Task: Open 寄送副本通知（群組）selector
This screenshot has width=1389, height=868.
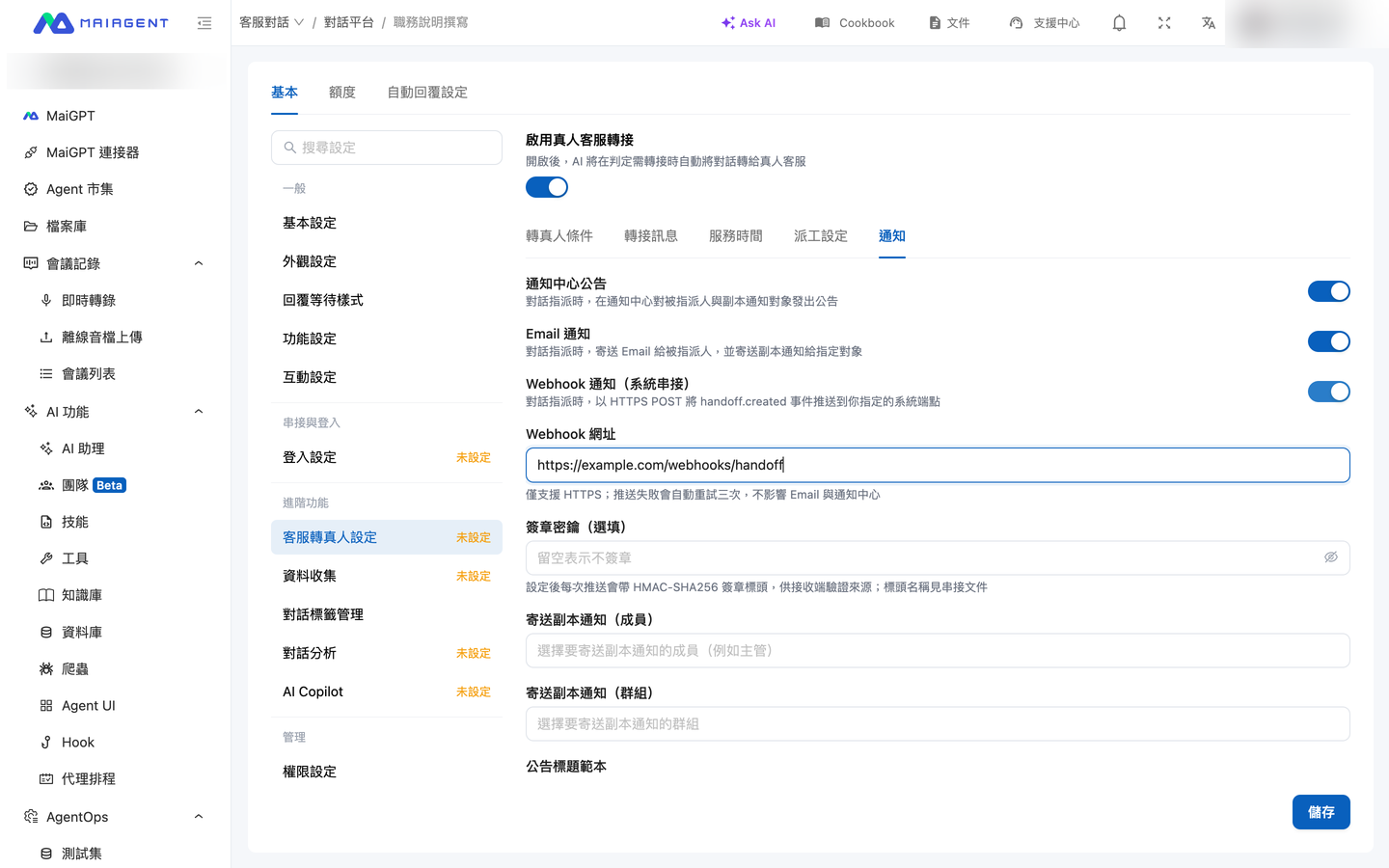Action: coord(938,724)
